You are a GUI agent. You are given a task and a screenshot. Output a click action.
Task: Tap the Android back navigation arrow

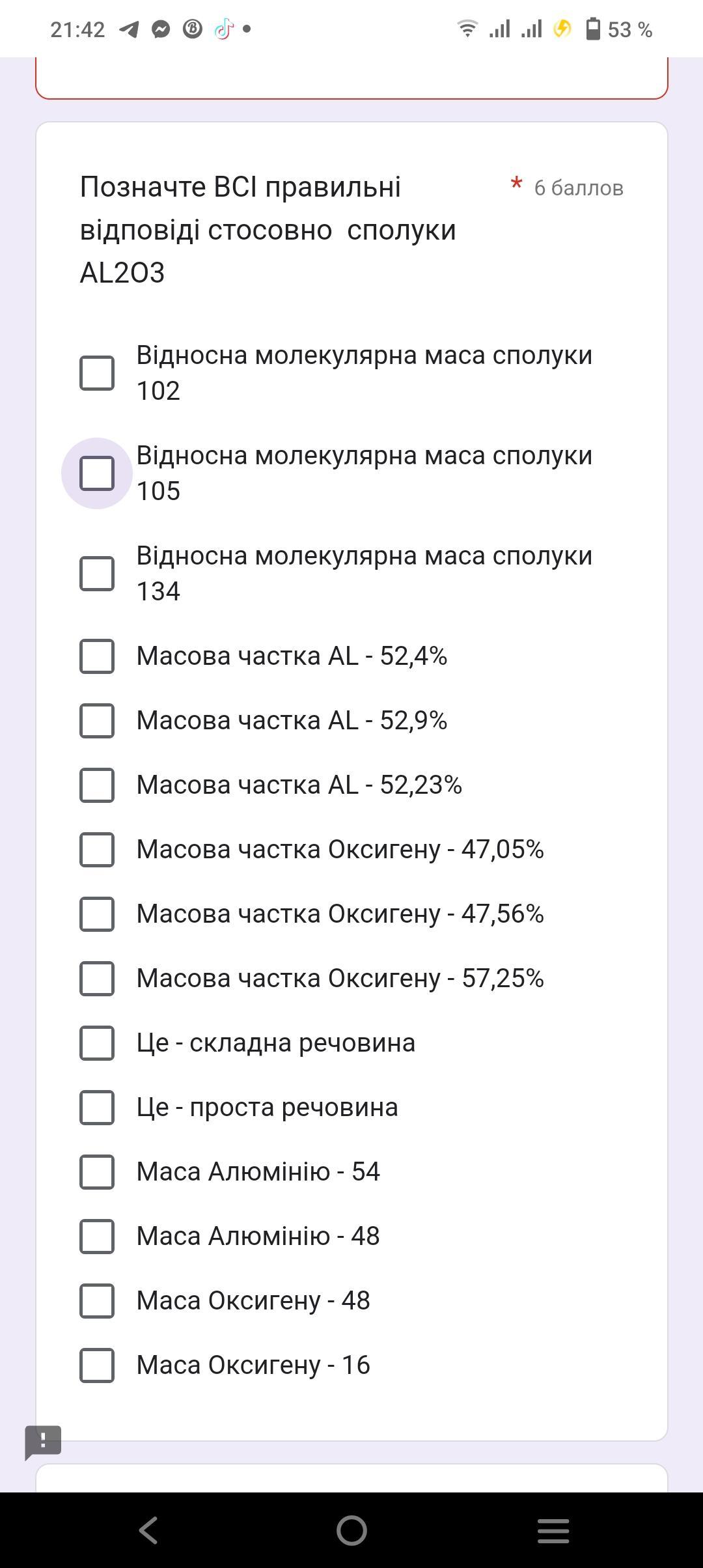pyautogui.click(x=149, y=1530)
